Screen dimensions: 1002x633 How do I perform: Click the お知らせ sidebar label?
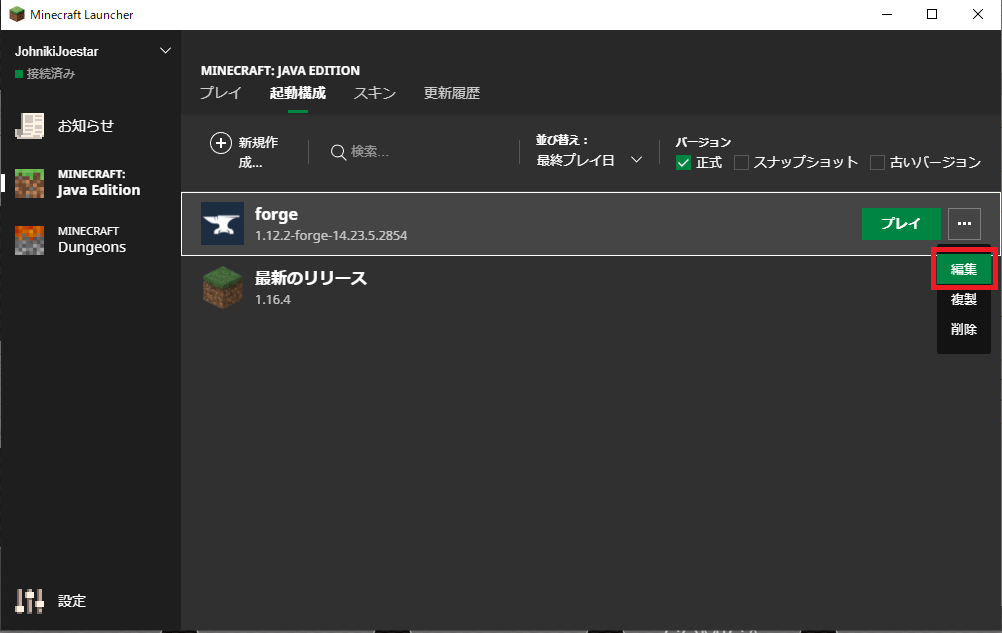(x=86, y=126)
